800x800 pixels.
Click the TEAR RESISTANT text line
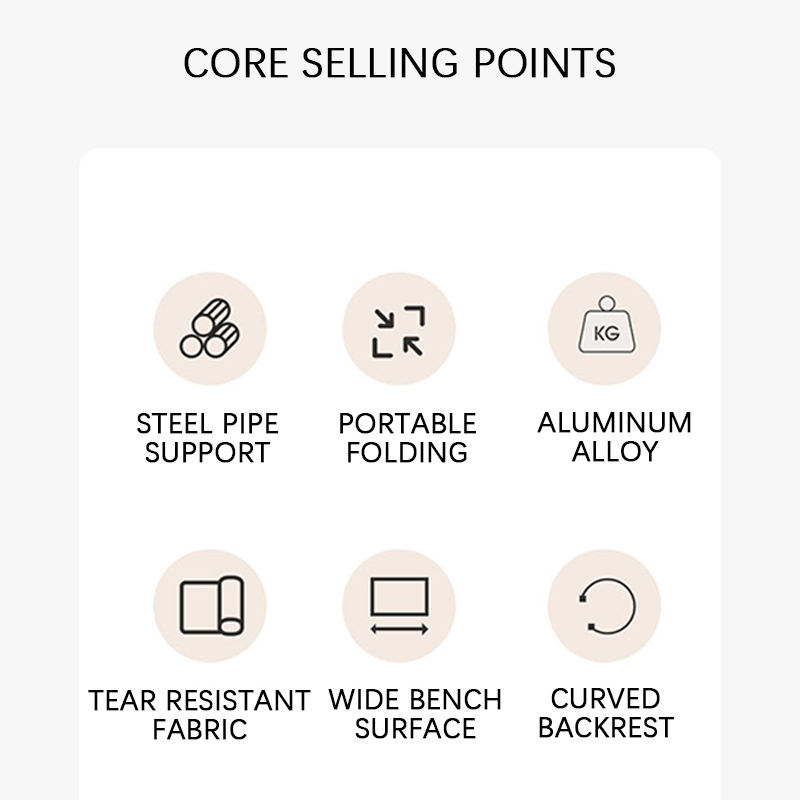click(199, 701)
